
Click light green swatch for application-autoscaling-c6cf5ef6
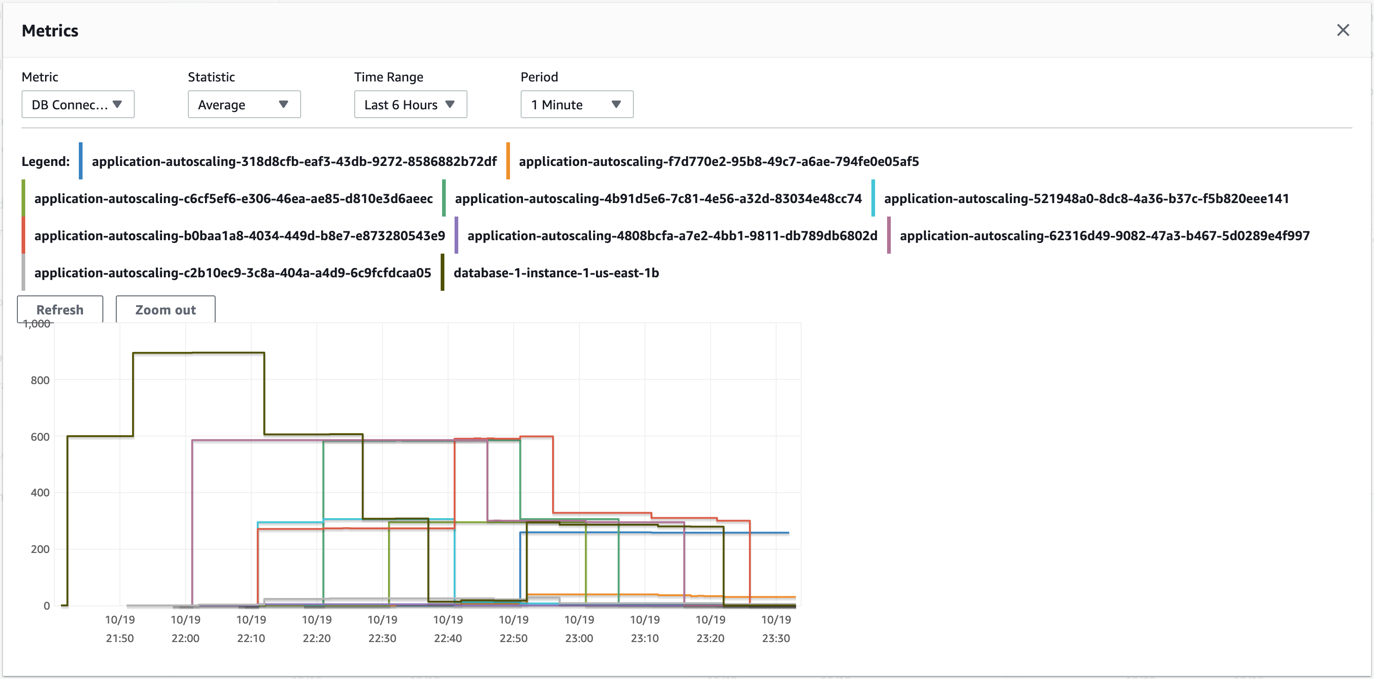click(x=23, y=198)
